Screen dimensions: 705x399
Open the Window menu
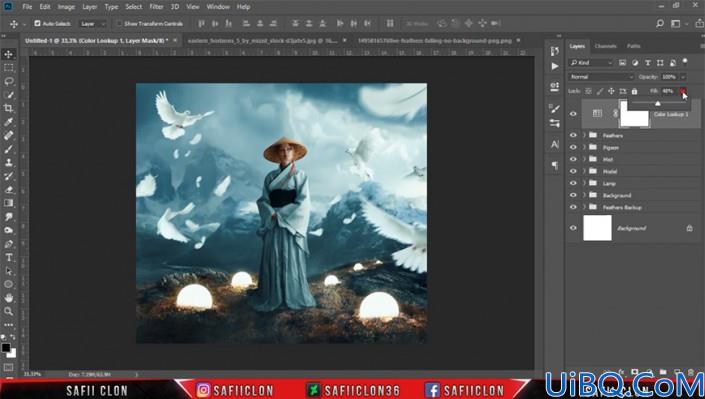tap(218, 7)
